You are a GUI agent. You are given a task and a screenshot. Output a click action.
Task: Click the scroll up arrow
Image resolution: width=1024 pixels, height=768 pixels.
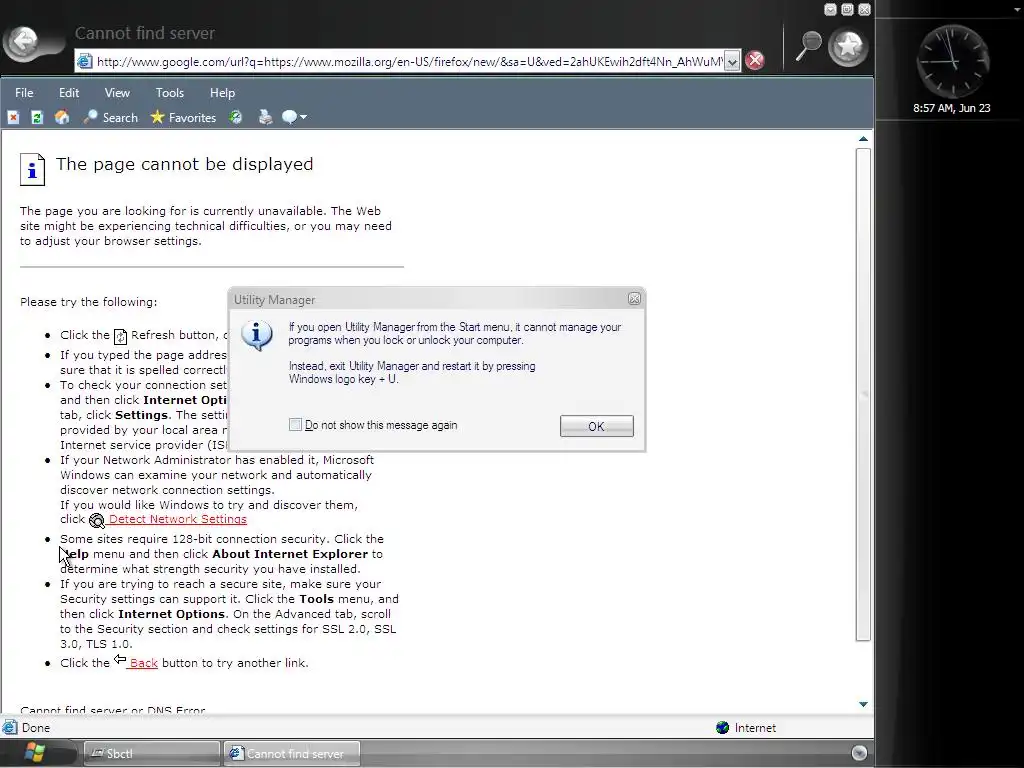click(863, 139)
